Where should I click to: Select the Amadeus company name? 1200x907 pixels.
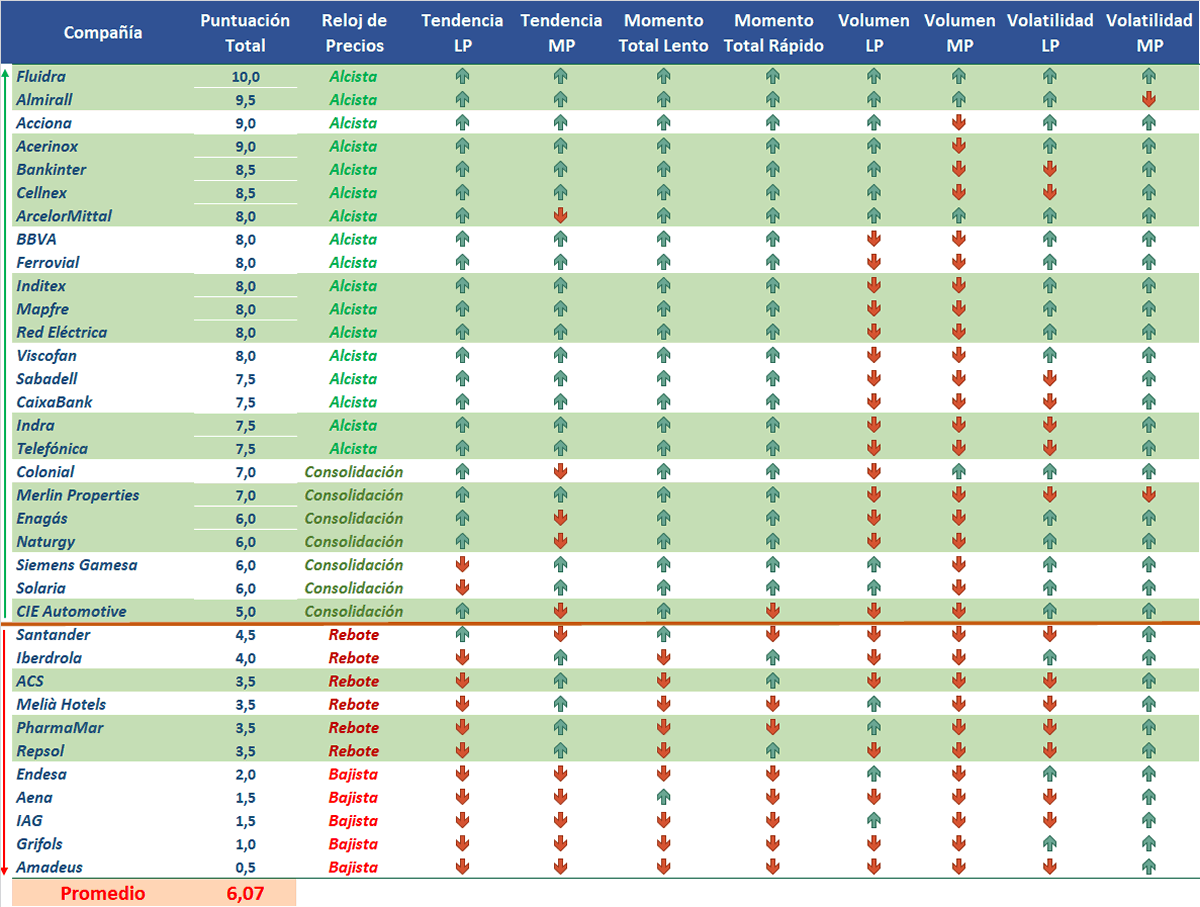coord(50,867)
